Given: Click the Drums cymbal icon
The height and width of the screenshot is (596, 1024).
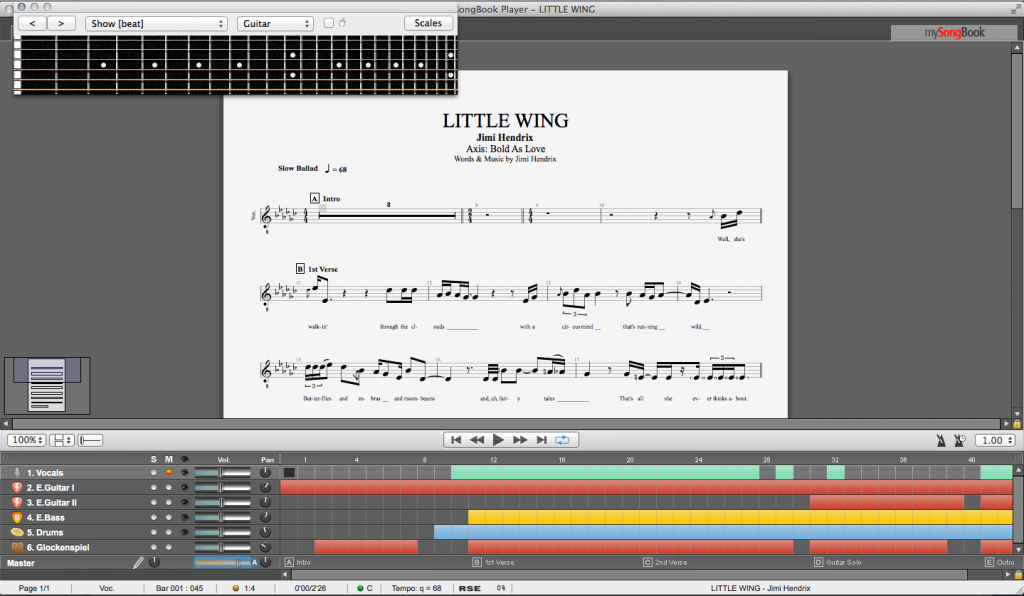Looking at the screenshot, I should point(17,532).
